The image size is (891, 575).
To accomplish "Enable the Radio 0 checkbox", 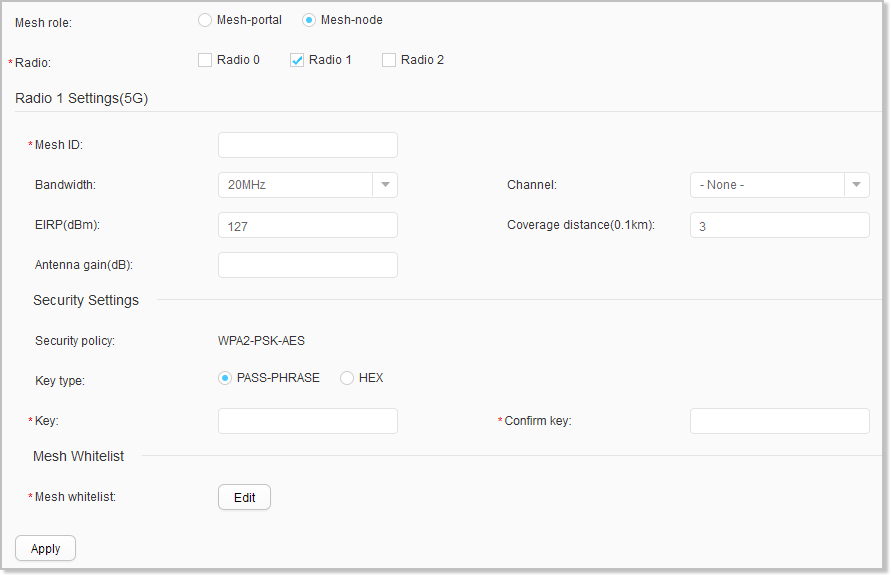I will coord(205,60).
